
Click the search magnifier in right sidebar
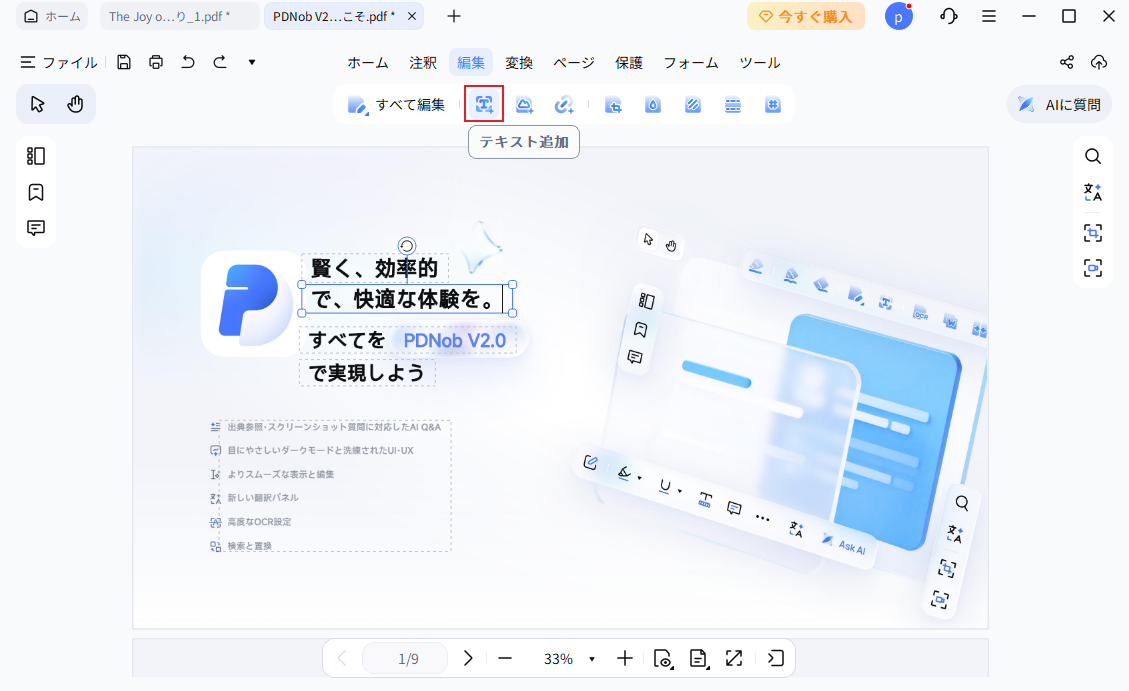click(x=1093, y=156)
